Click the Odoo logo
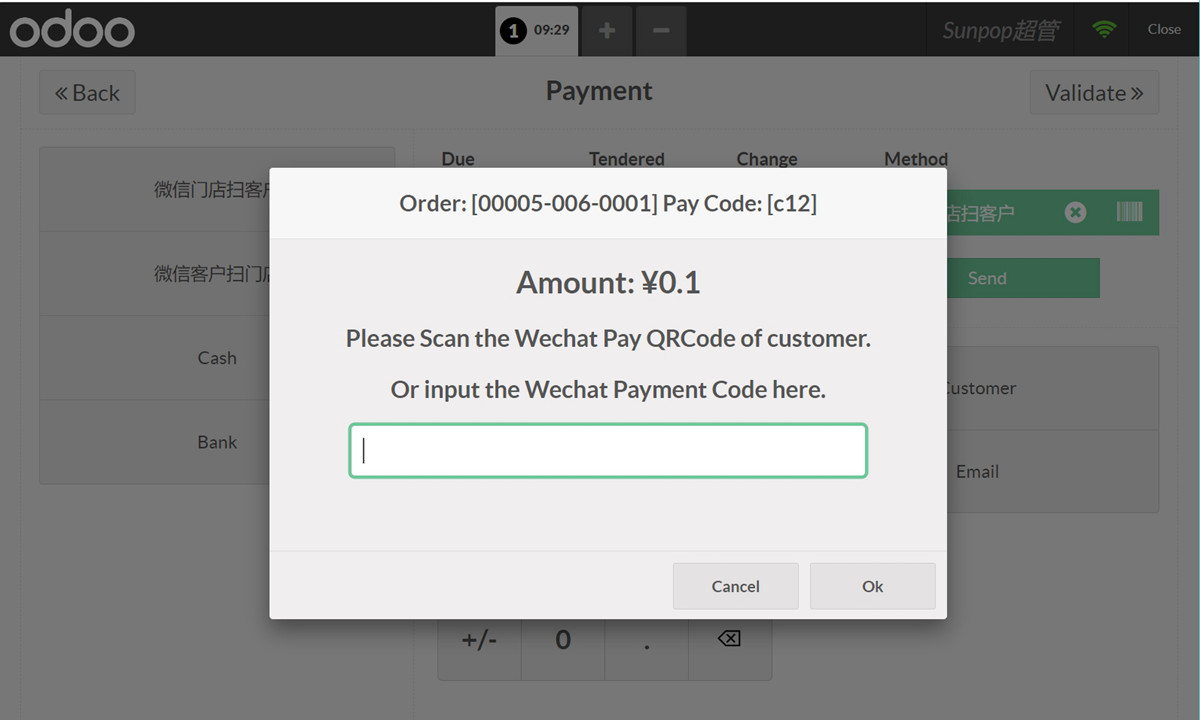Screen dimensions: 1200x720 tap(72, 30)
